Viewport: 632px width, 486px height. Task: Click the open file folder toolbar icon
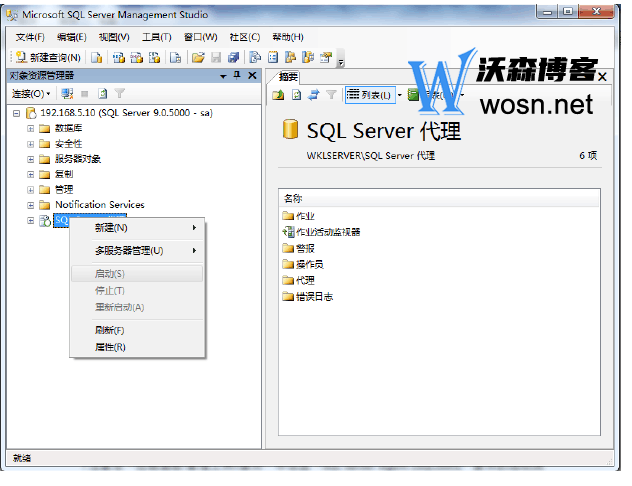(198, 57)
